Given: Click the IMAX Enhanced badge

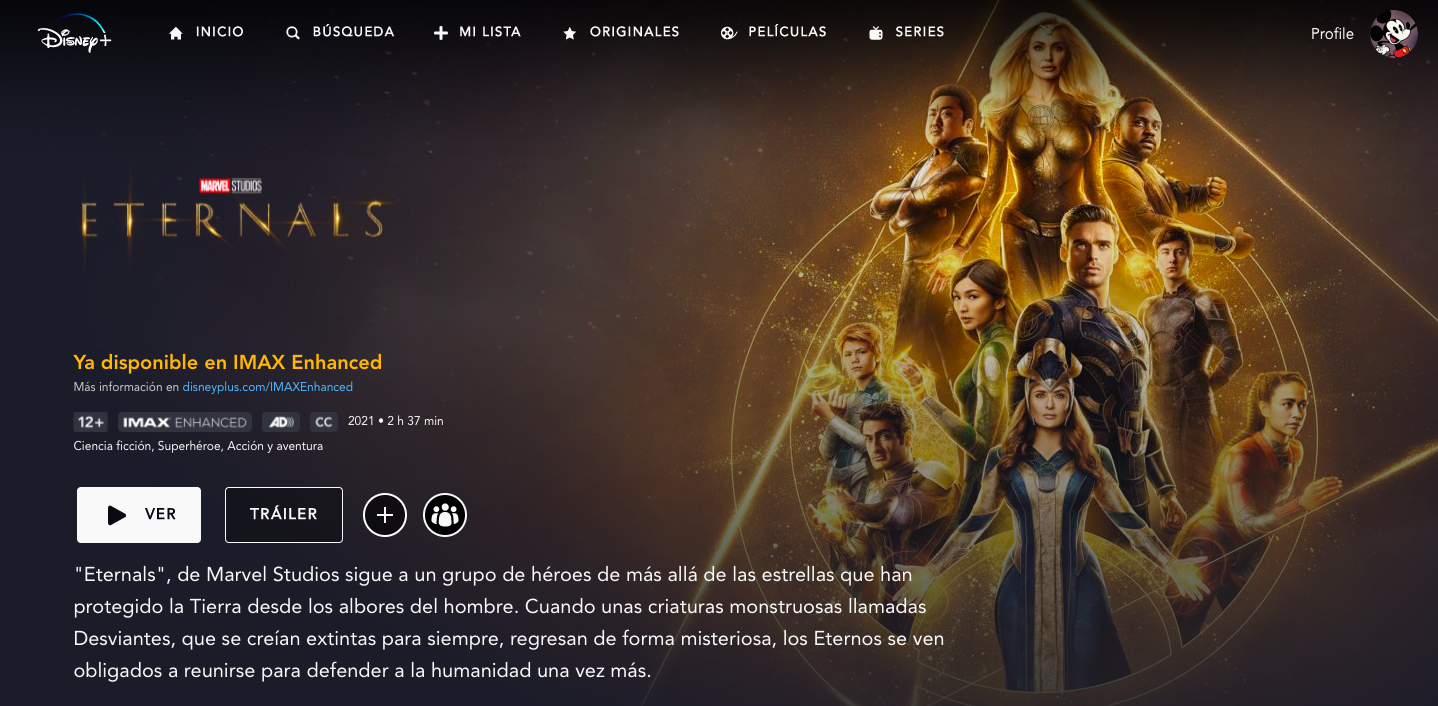Looking at the screenshot, I should (185, 422).
